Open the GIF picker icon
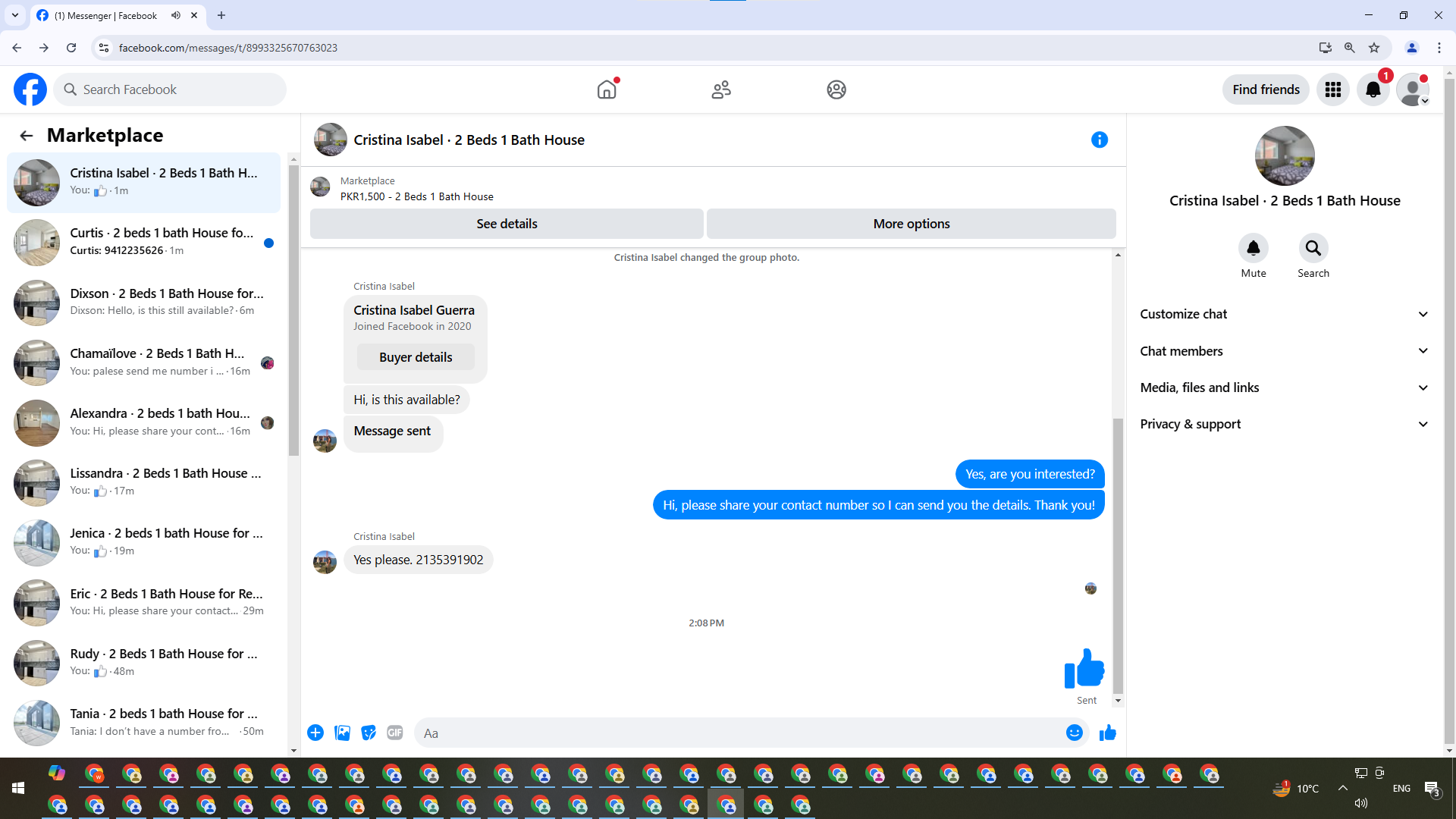 click(x=394, y=733)
